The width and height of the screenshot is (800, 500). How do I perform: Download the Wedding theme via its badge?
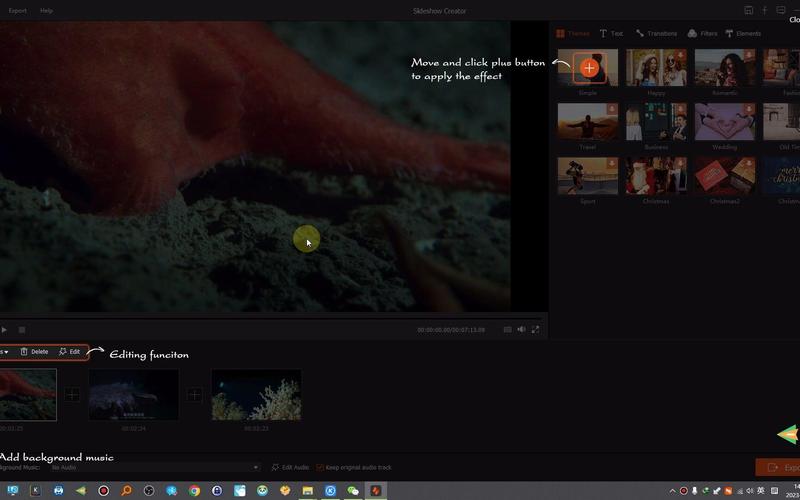(x=748, y=109)
